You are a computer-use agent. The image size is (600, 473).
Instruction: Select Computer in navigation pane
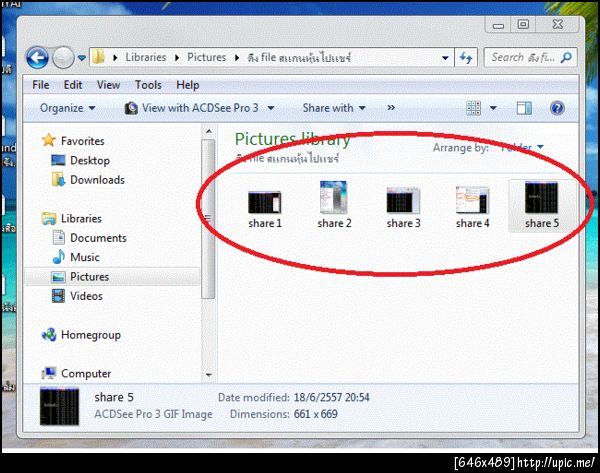pyautogui.click(x=86, y=374)
